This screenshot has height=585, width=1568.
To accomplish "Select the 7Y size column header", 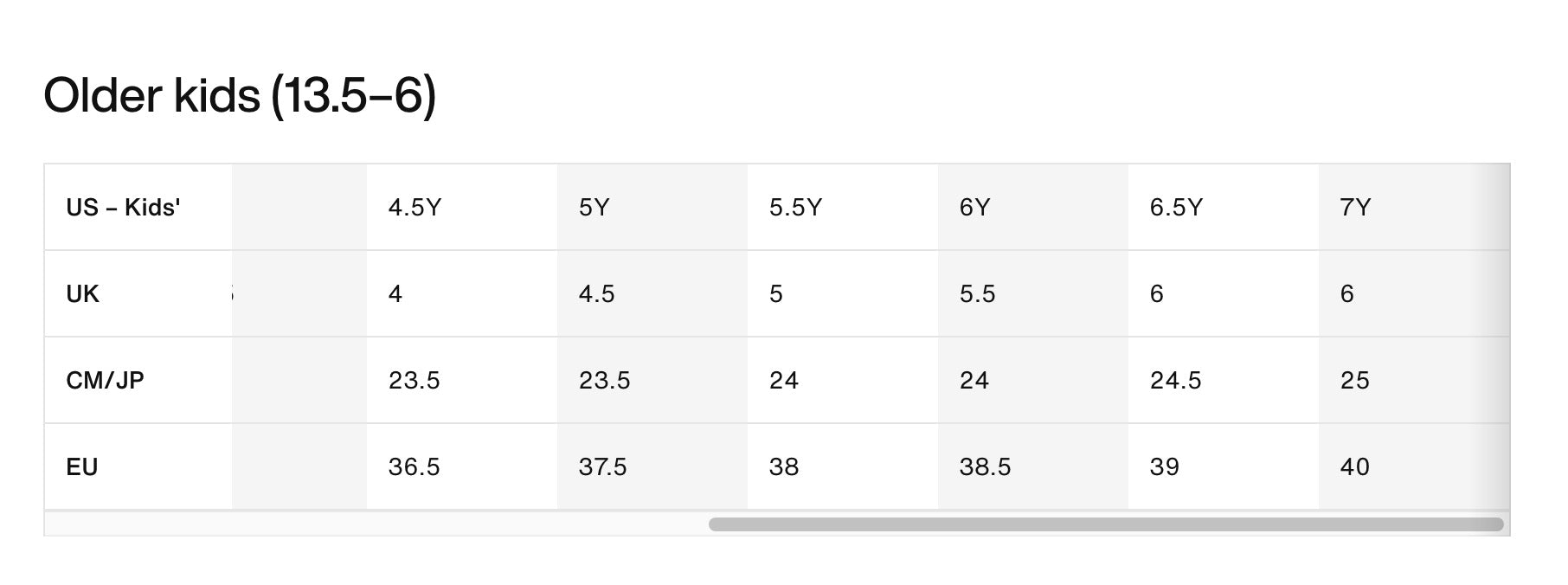I will 1355,208.
